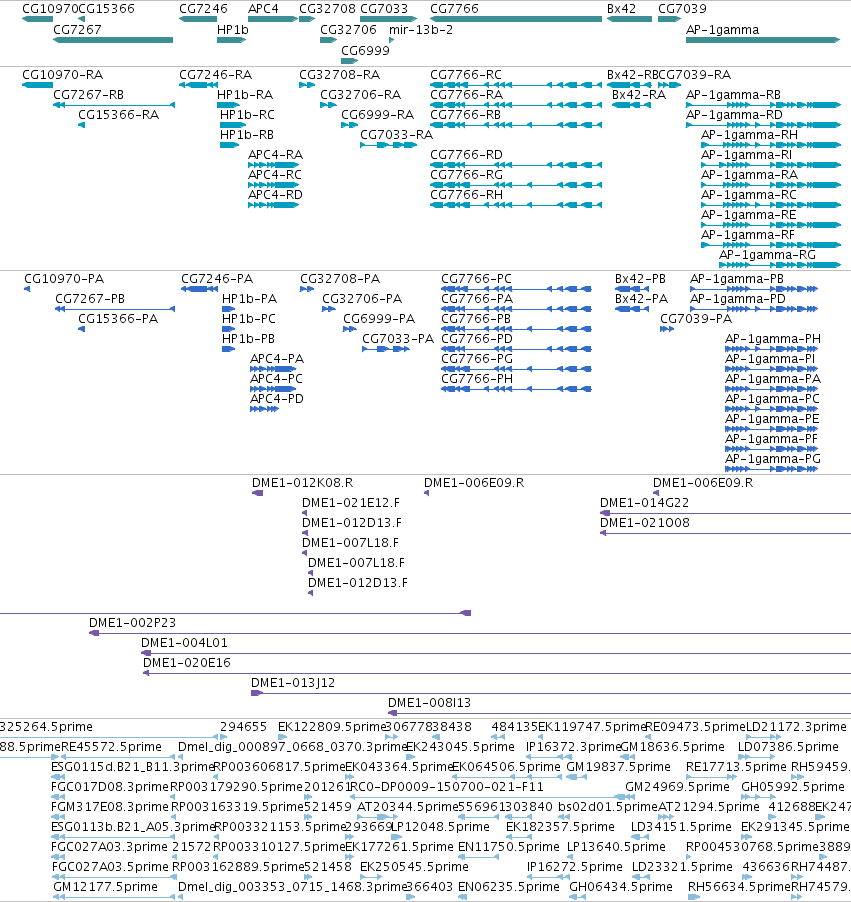Click EST EK243045.5prime

click(x=460, y=747)
